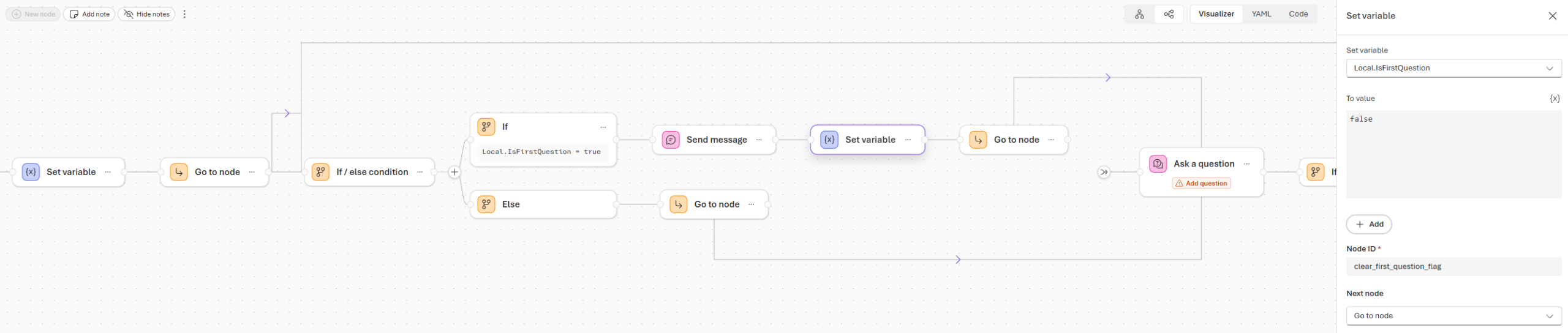Expand the collapsed branch before Ask a question

(1104, 172)
